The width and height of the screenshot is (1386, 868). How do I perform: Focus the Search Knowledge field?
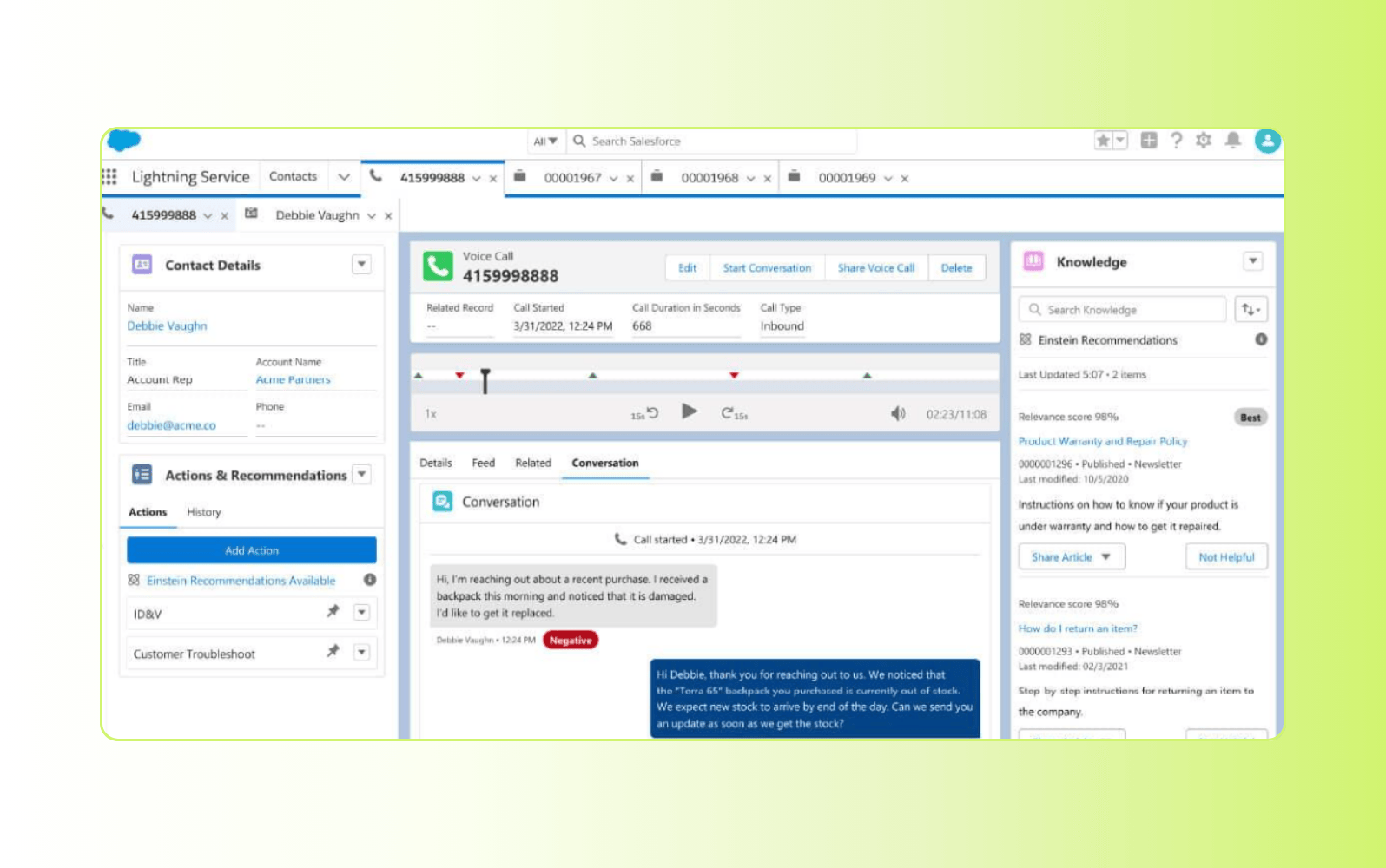click(1122, 310)
